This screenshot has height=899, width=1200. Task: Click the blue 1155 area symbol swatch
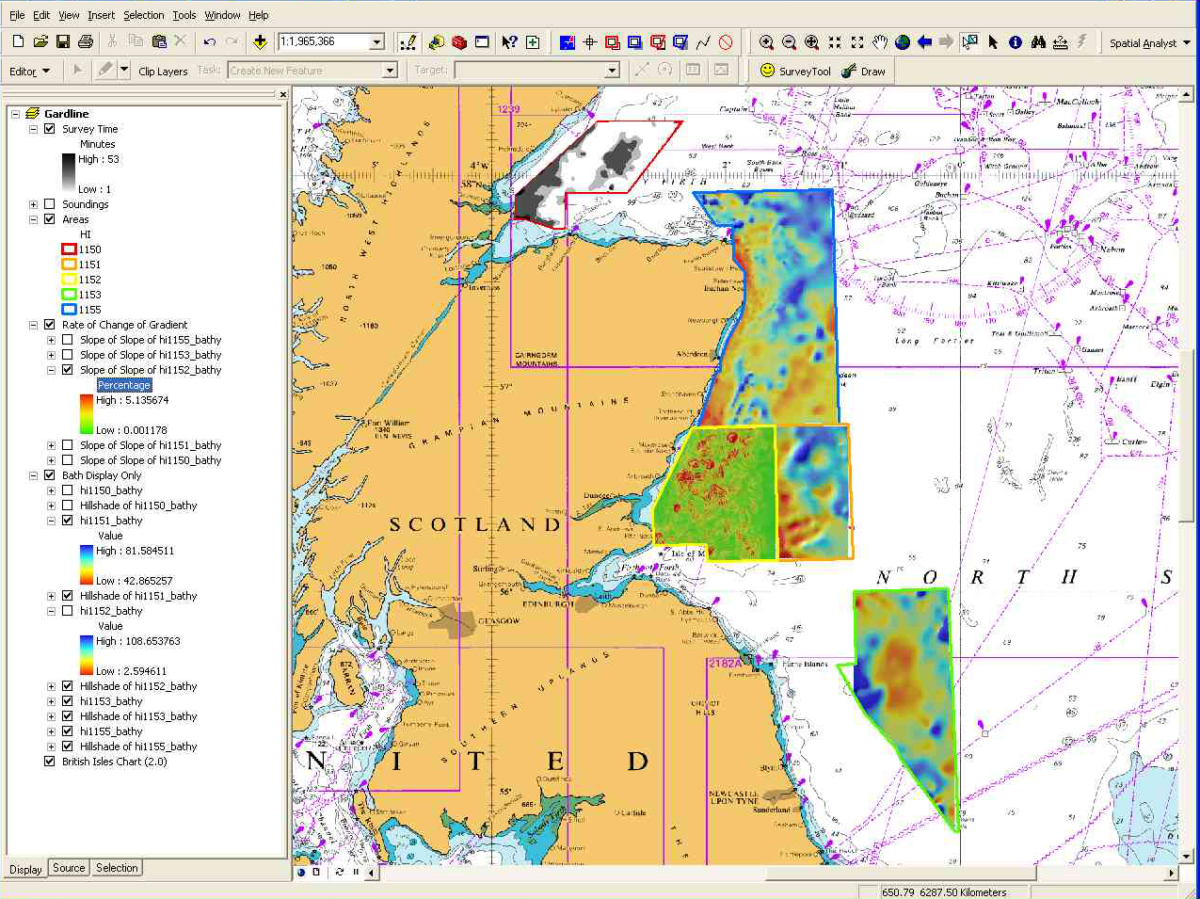69,310
